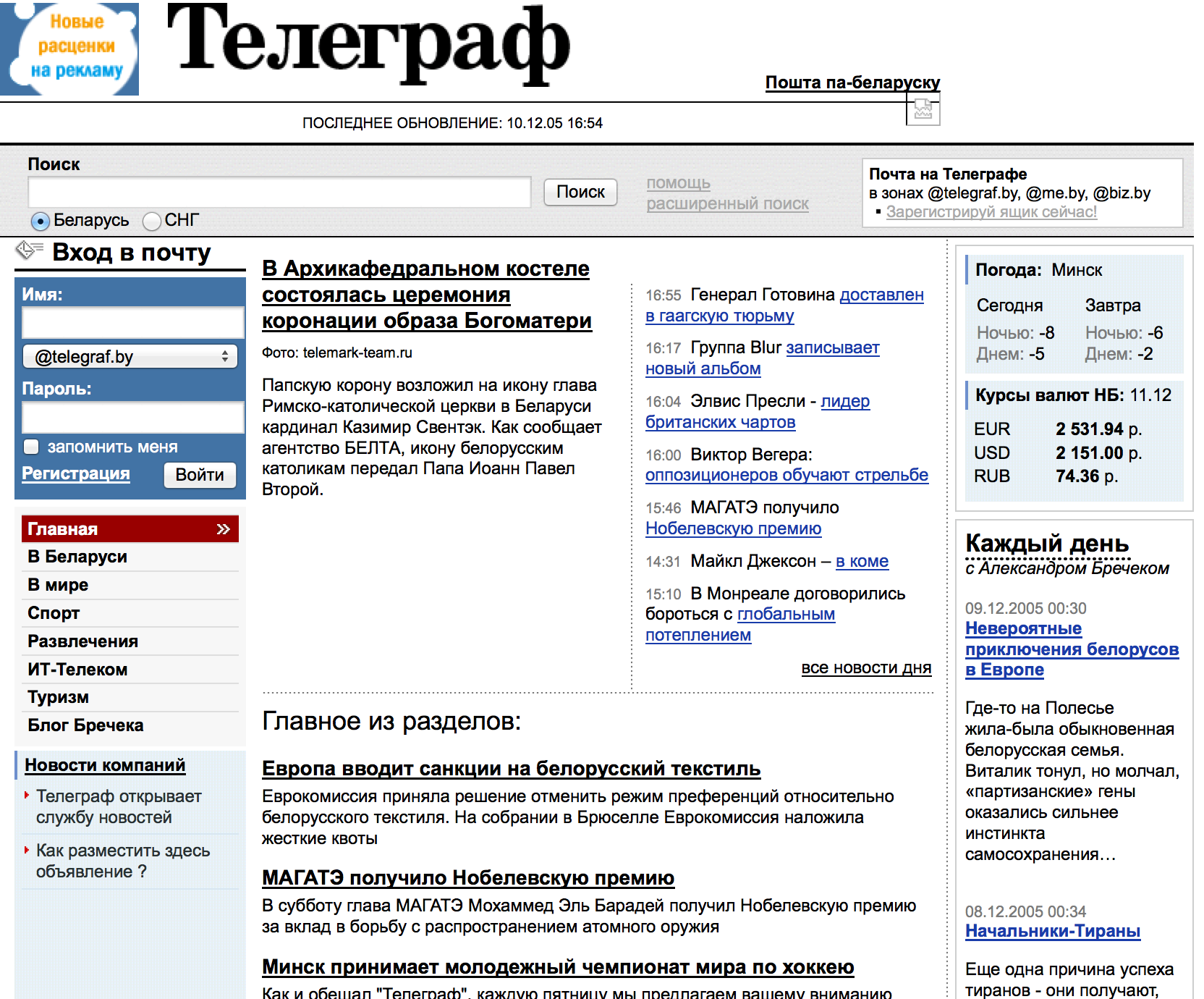Screen dimensions: 1204x999
Task: Select the Беларусь search radio button
Action: (41, 221)
